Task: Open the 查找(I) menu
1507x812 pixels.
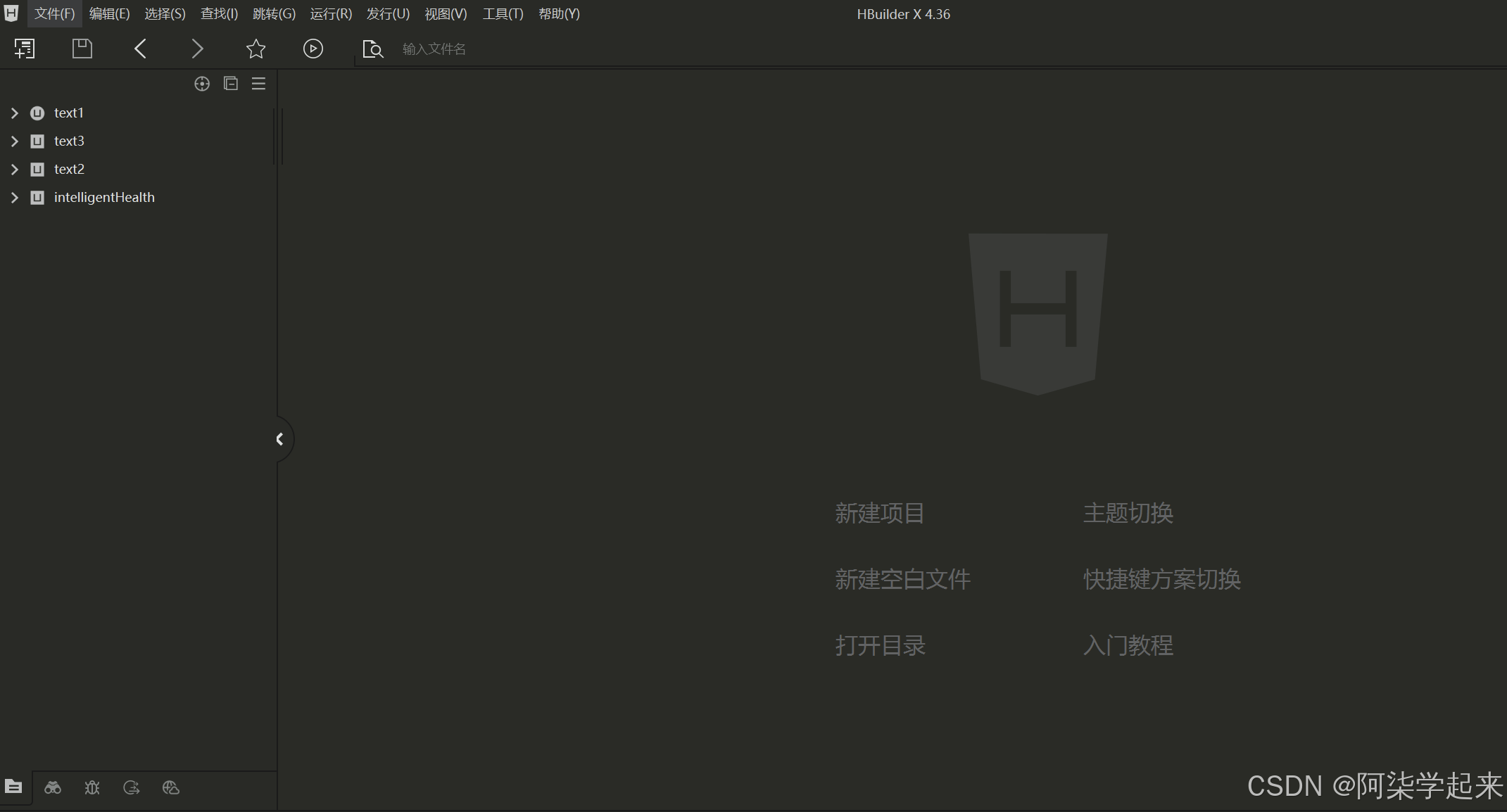Action: (x=220, y=14)
